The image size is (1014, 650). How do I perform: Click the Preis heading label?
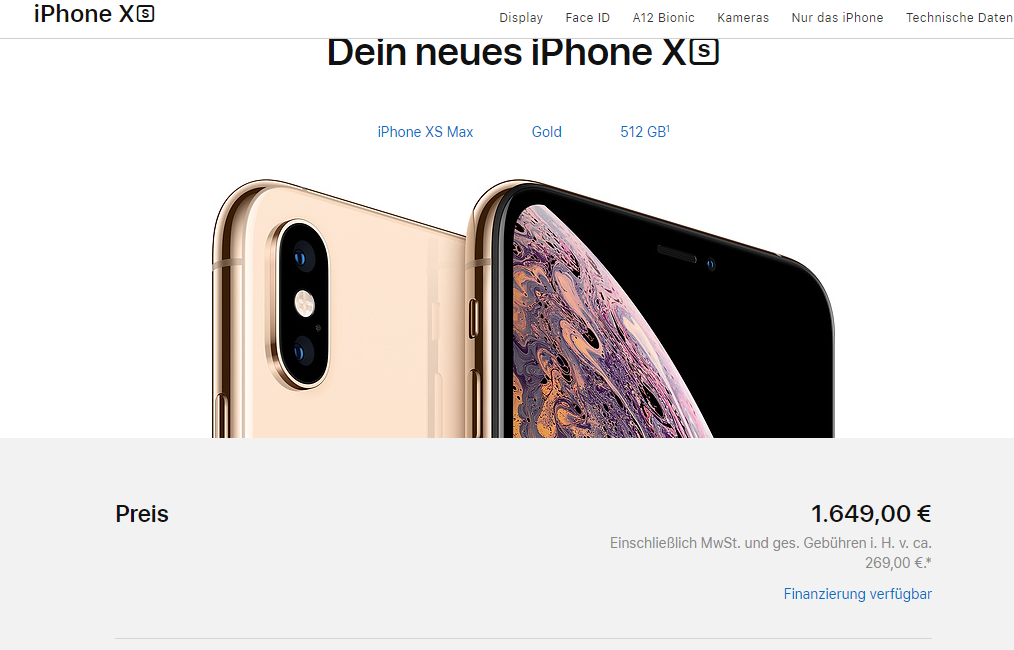coord(142,514)
